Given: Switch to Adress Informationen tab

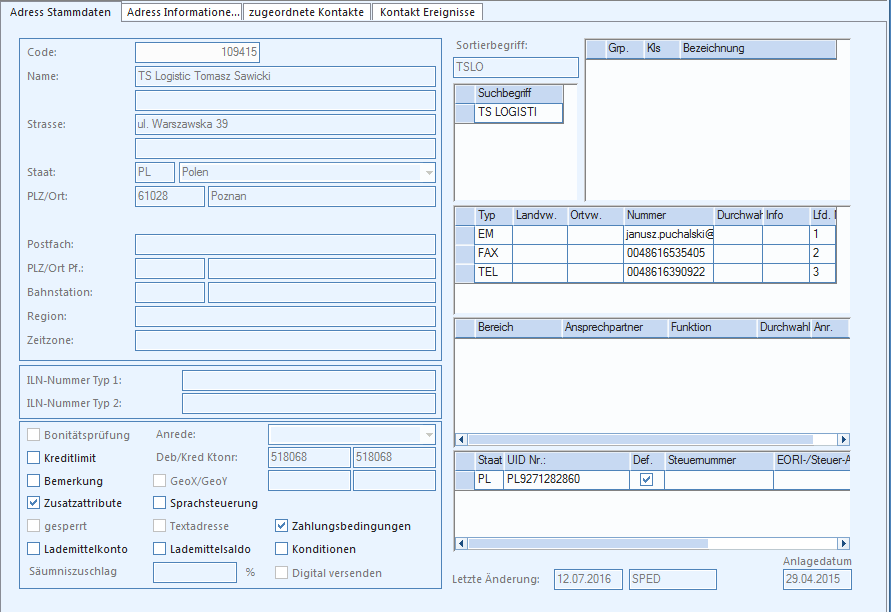Looking at the screenshot, I should pos(182,12).
